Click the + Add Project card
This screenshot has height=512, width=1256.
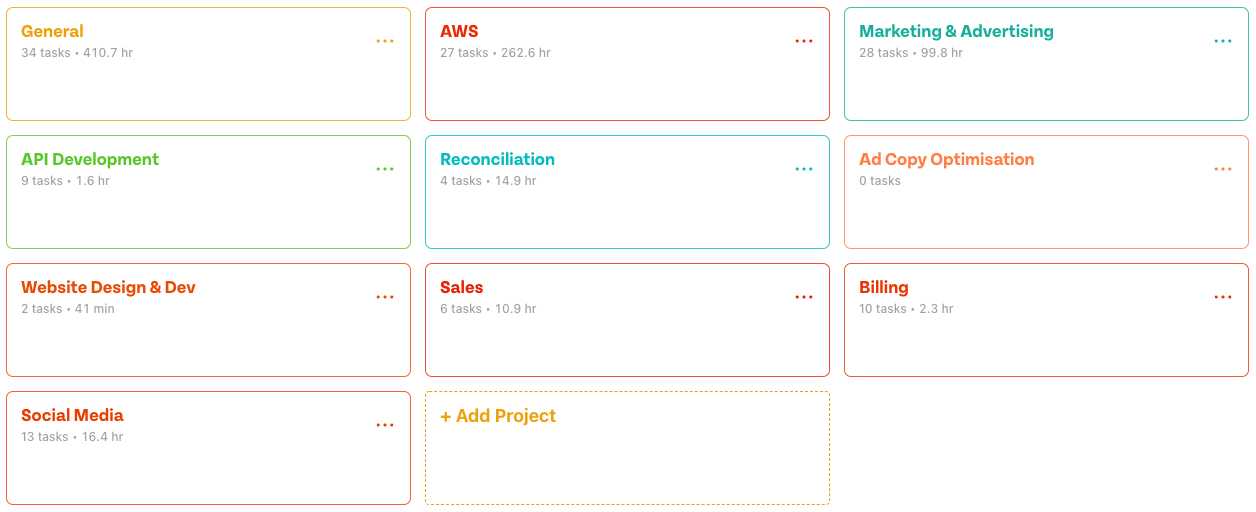[x=627, y=448]
